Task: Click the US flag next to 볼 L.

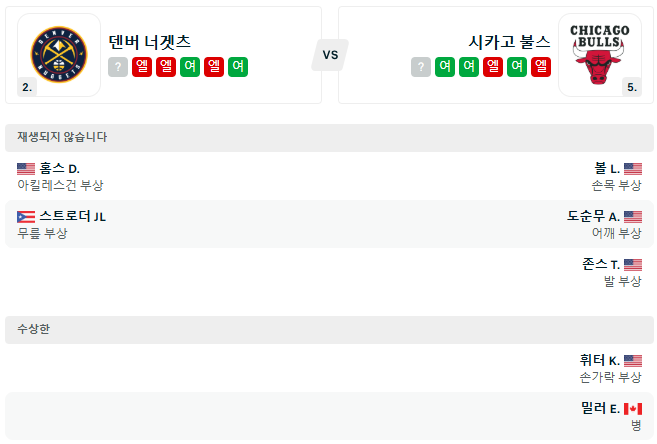Action: pyautogui.click(x=633, y=169)
